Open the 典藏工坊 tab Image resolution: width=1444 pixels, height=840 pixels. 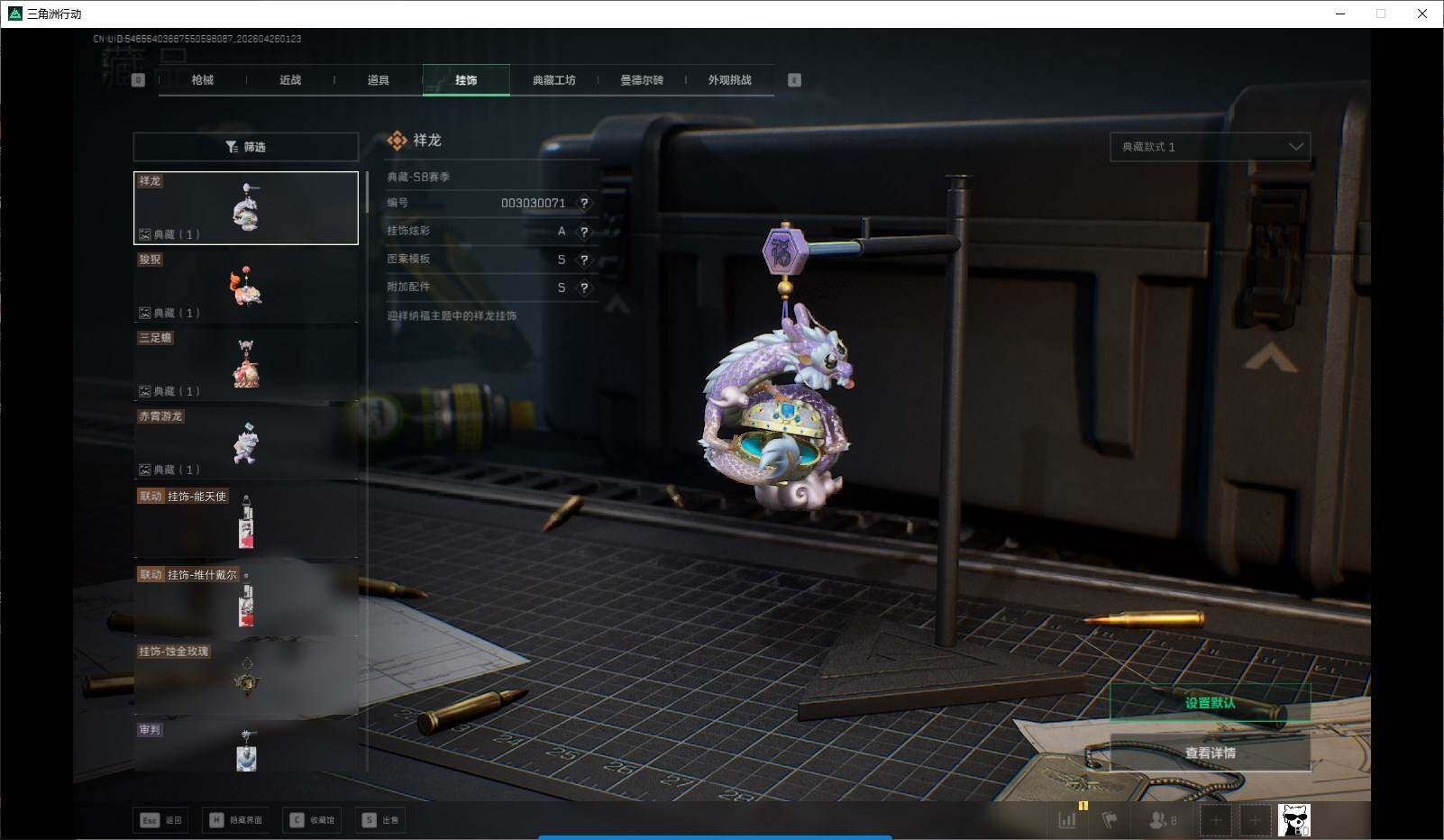click(x=553, y=80)
